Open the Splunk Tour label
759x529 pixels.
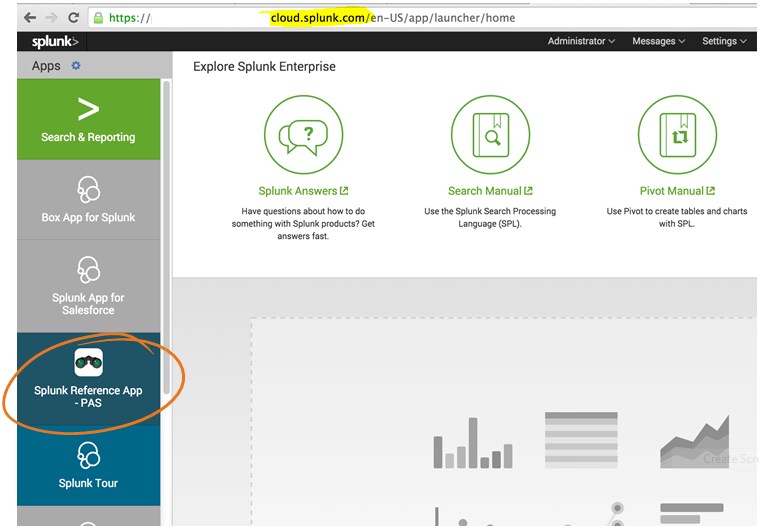tap(88, 483)
